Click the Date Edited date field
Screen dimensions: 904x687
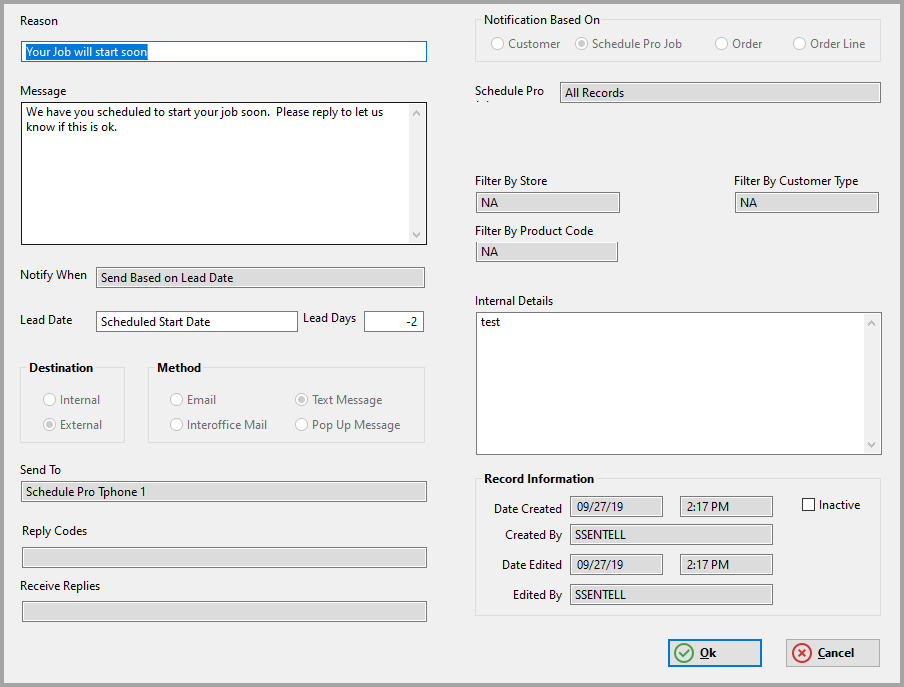coord(616,565)
